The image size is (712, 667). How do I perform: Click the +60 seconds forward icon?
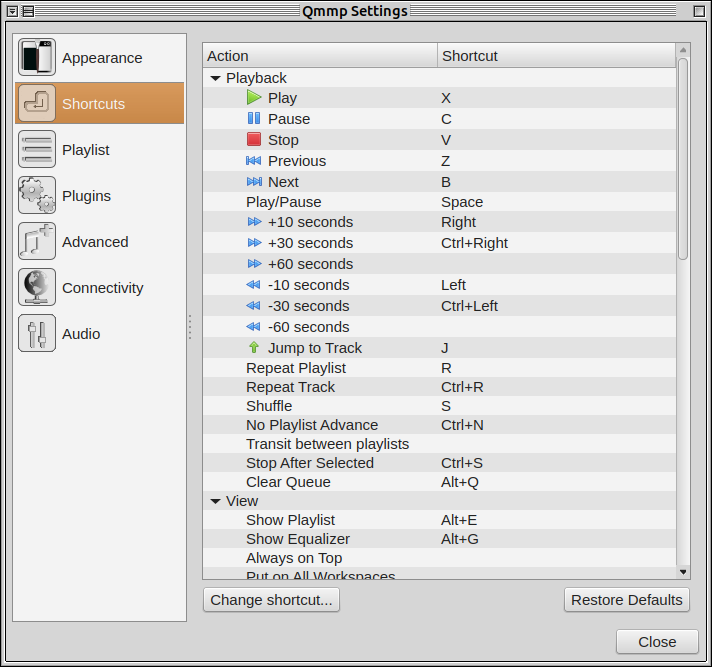click(x=254, y=263)
